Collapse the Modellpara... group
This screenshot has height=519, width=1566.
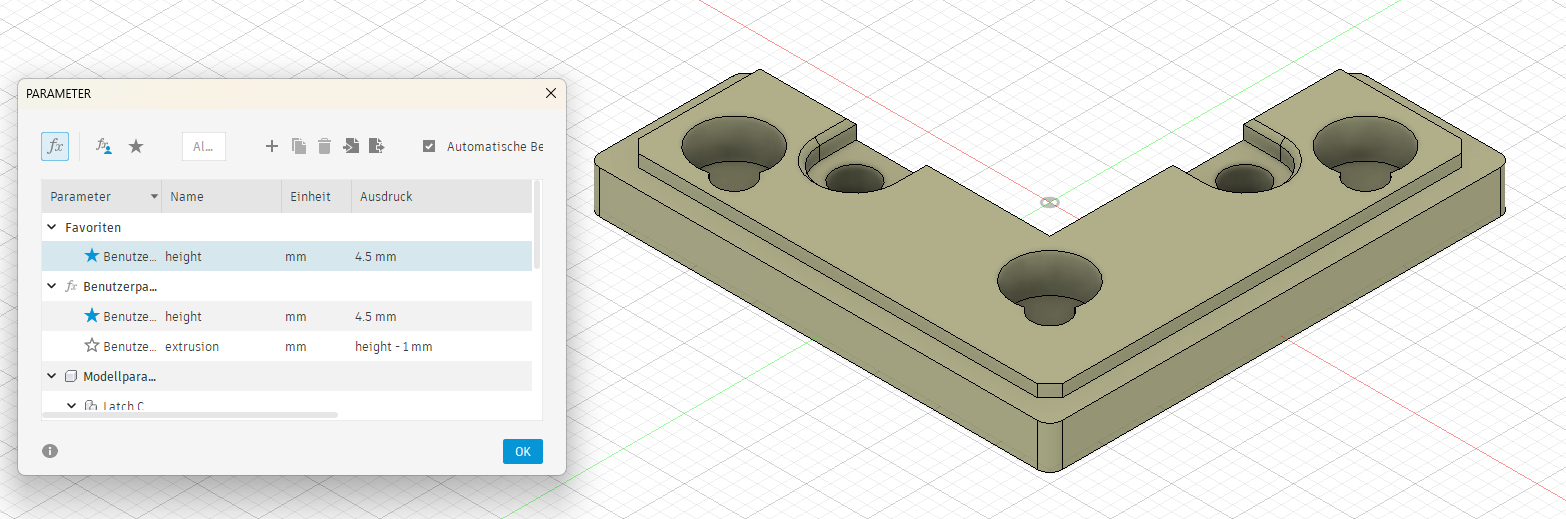tap(52, 377)
